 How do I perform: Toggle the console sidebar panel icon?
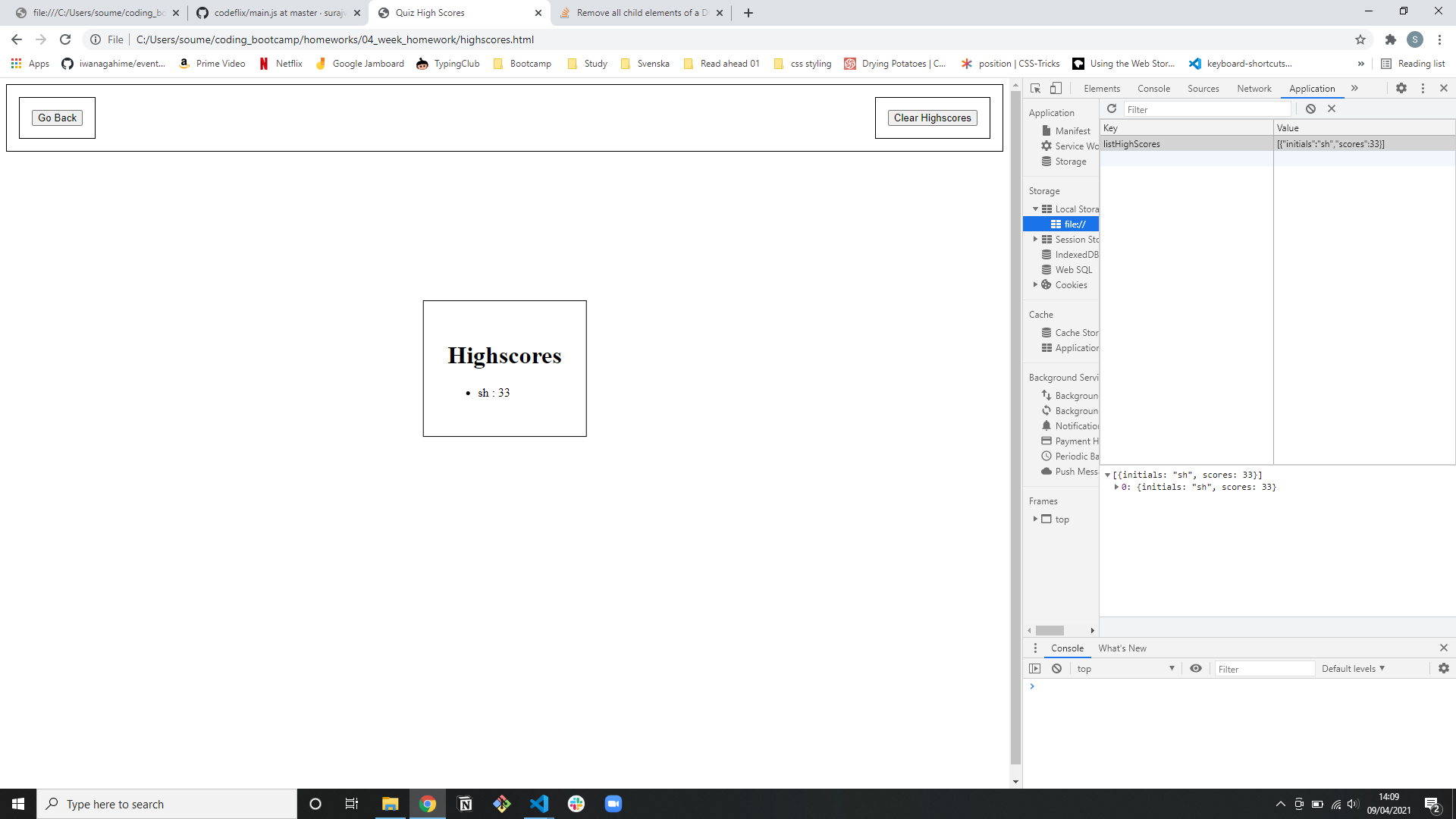point(1035,669)
